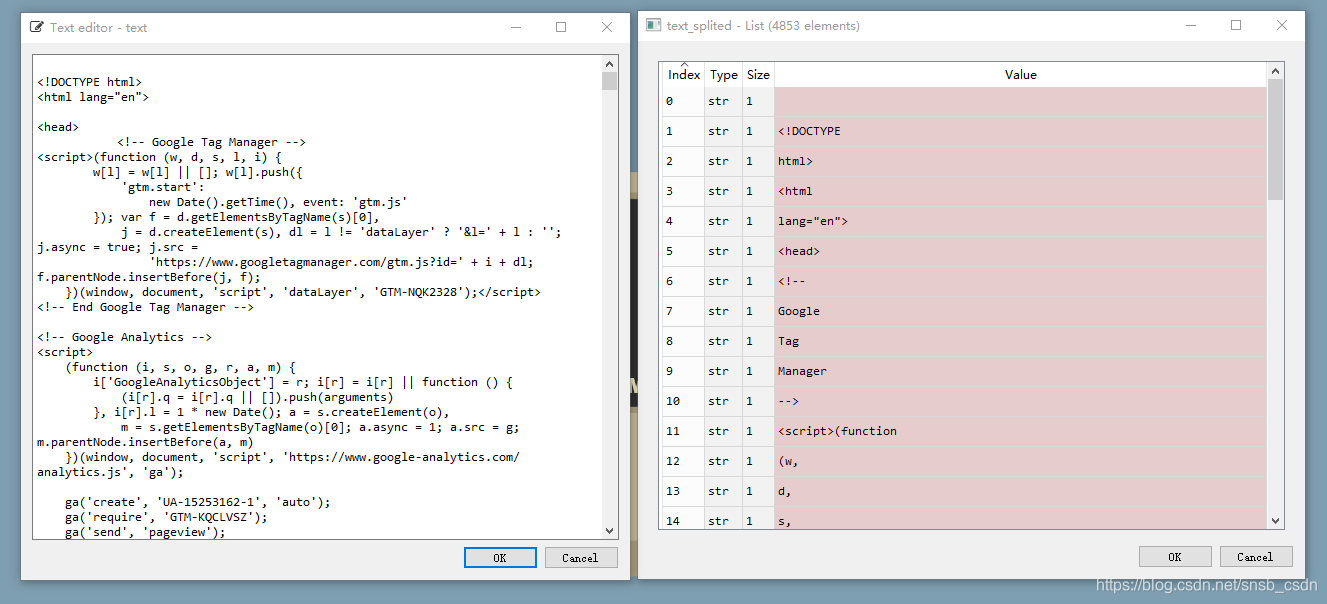Select the 'html>' value cell at index 2
The image size is (1327, 604).
(x=1020, y=161)
